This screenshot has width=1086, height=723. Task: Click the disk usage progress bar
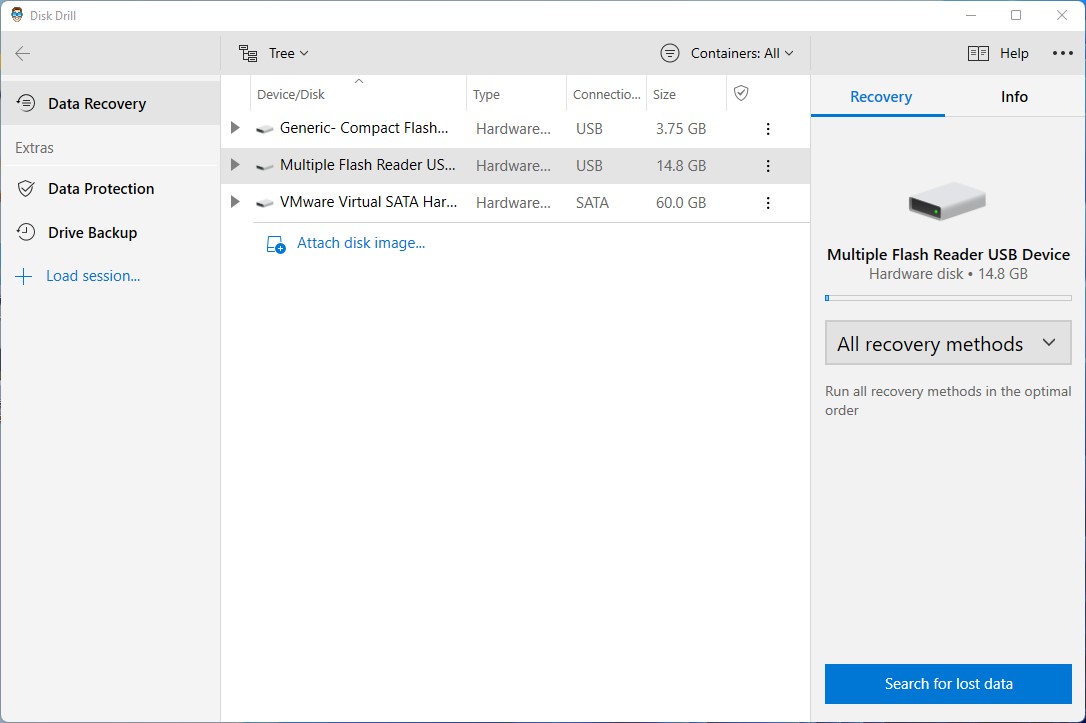[948, 298]
